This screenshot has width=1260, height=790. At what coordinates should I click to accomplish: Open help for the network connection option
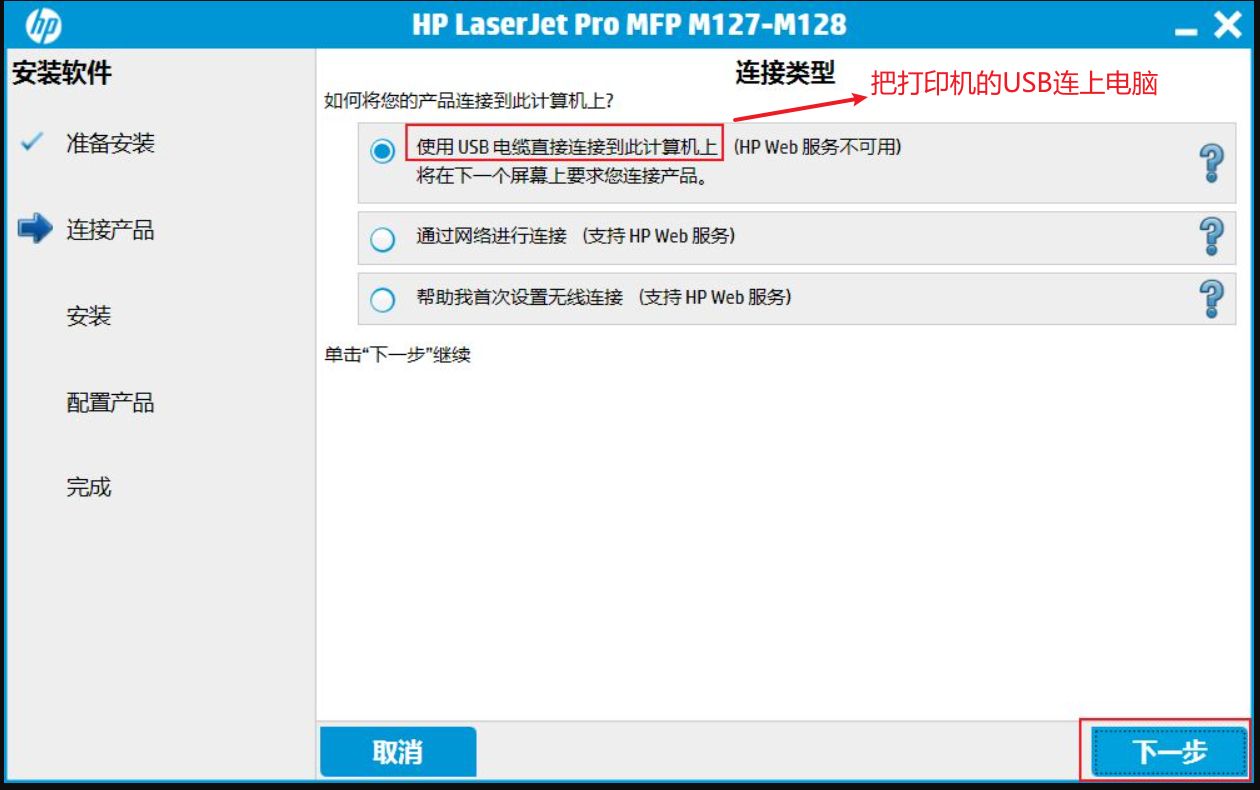tap(1211, 237)
